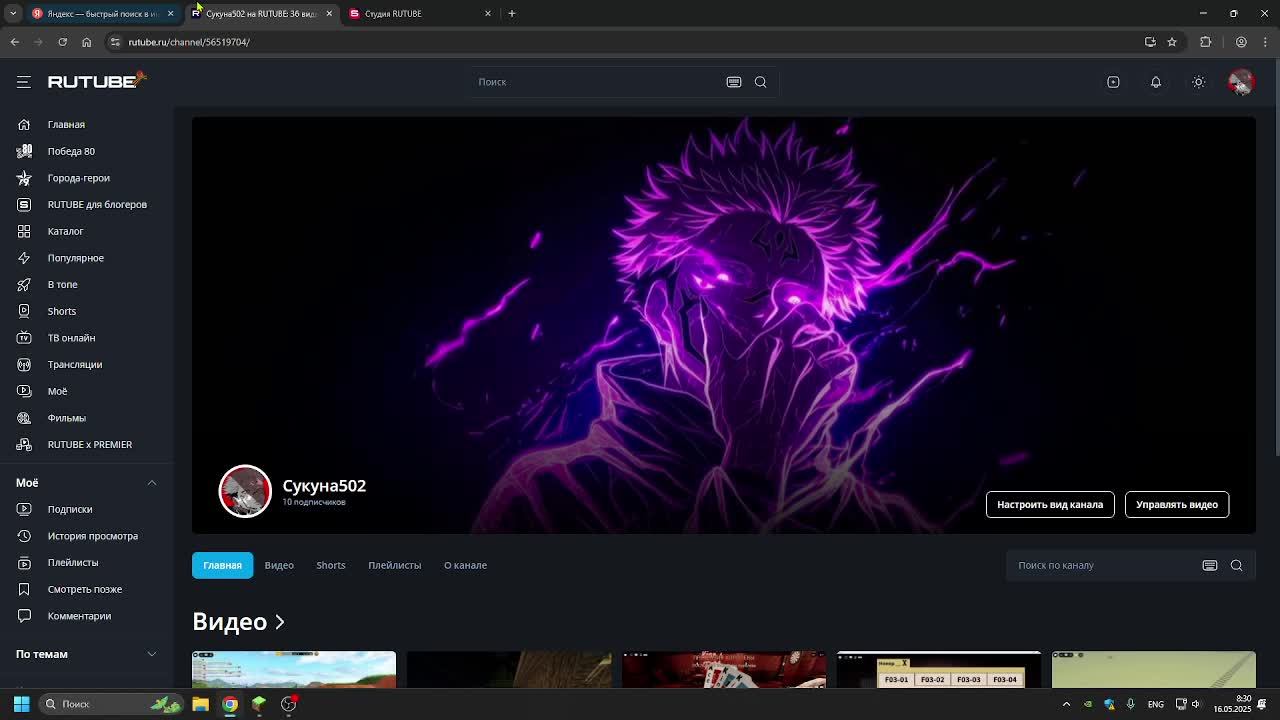Open the notifications bell
The width and height of the screenshot is (1280, 720).
[x=1156, y=82]
